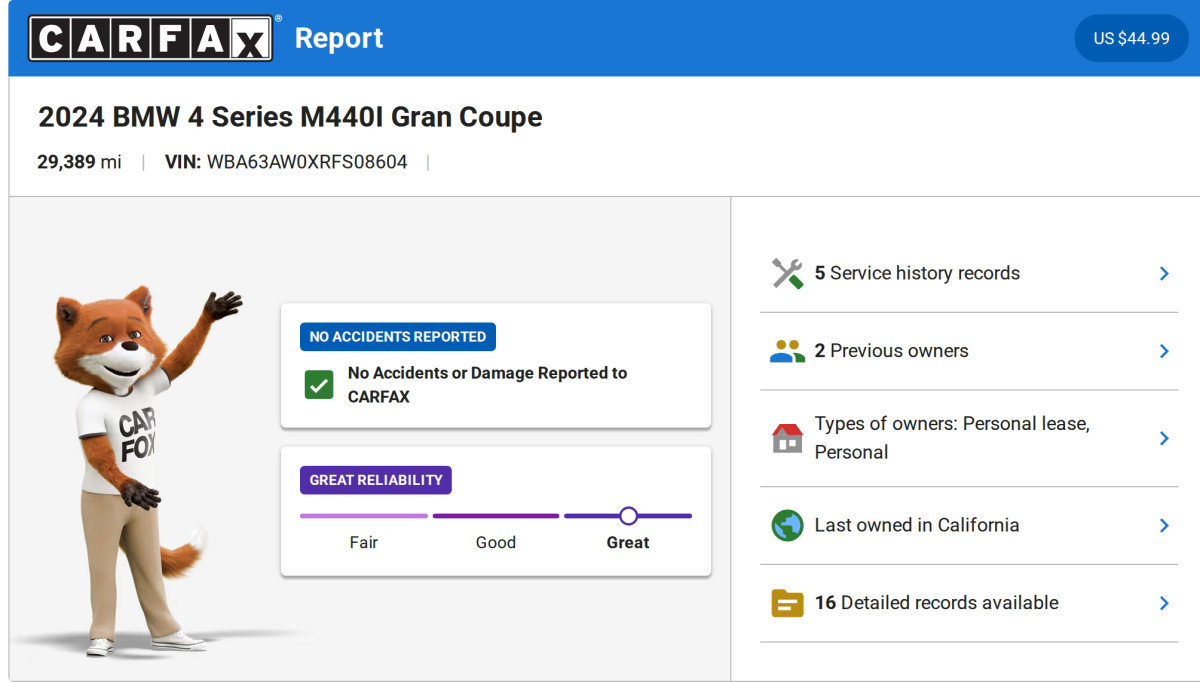Viewport: 1200px width, 682px height.
Task: Expand the Last owned in California chevron
Action: (1164, 525)
